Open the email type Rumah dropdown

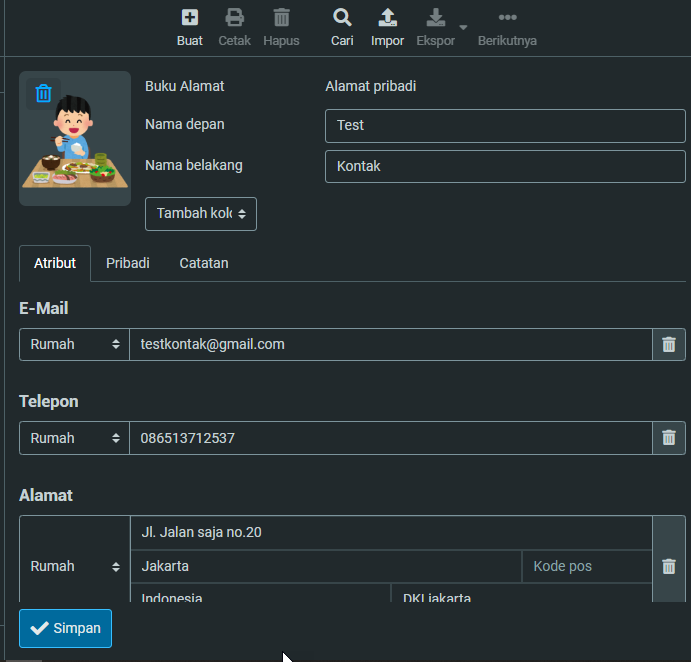(74, 345)
